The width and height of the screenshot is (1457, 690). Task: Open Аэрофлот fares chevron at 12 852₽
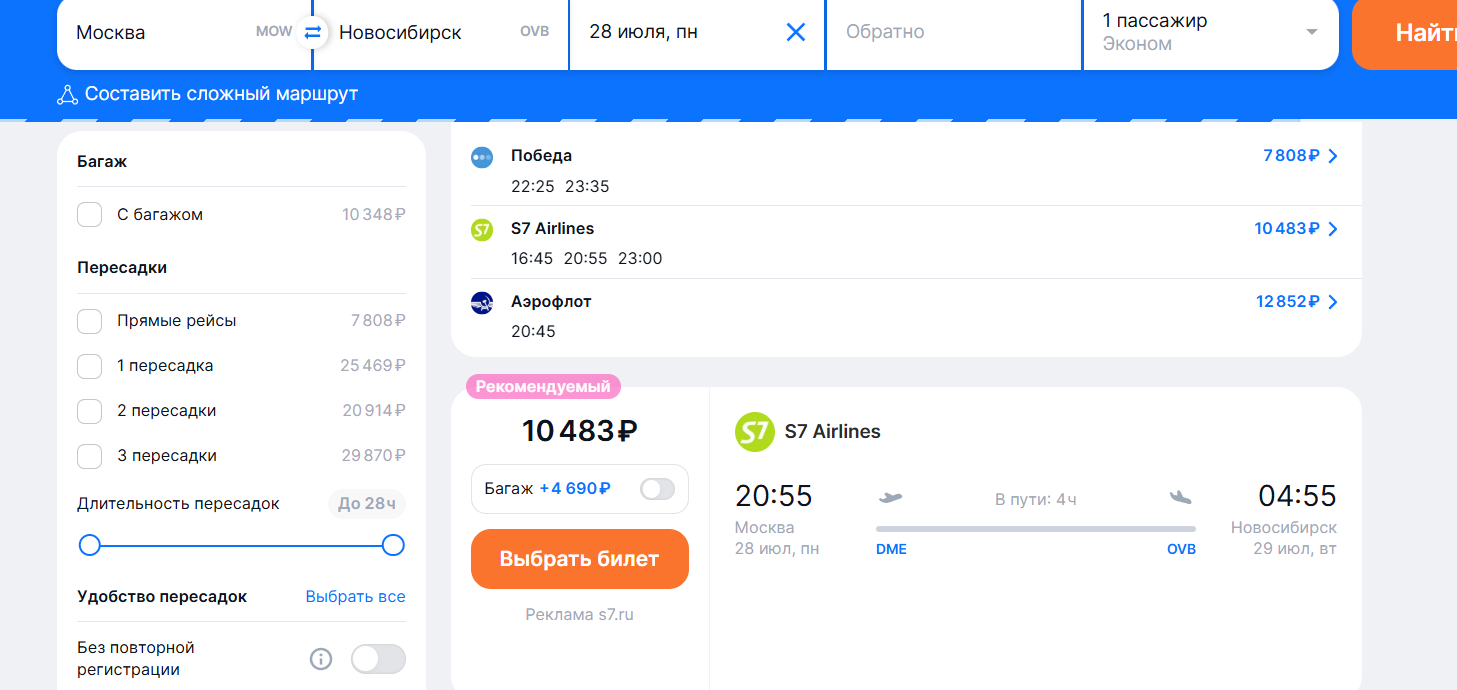point(1332,302)
